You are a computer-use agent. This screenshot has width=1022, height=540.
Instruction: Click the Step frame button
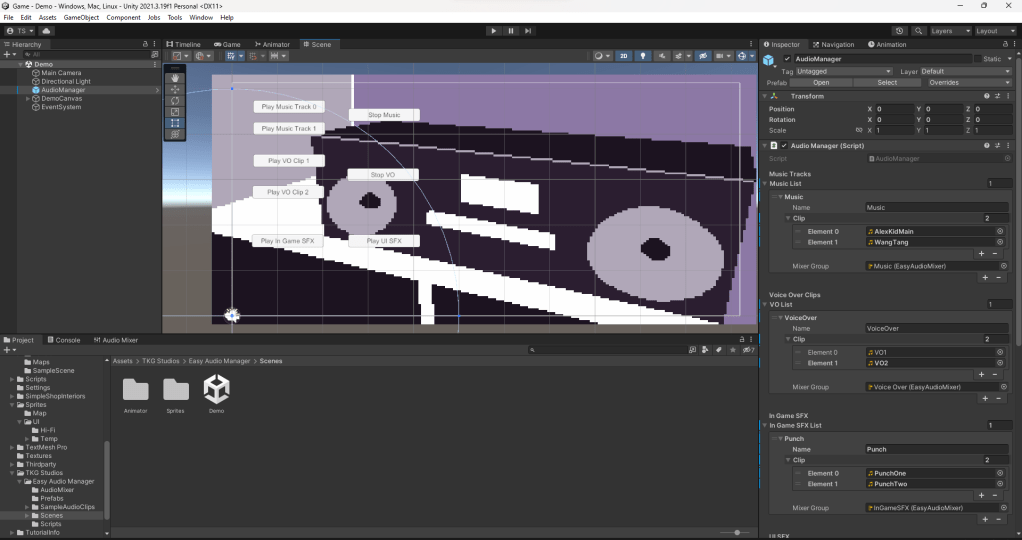pos(529,31)
